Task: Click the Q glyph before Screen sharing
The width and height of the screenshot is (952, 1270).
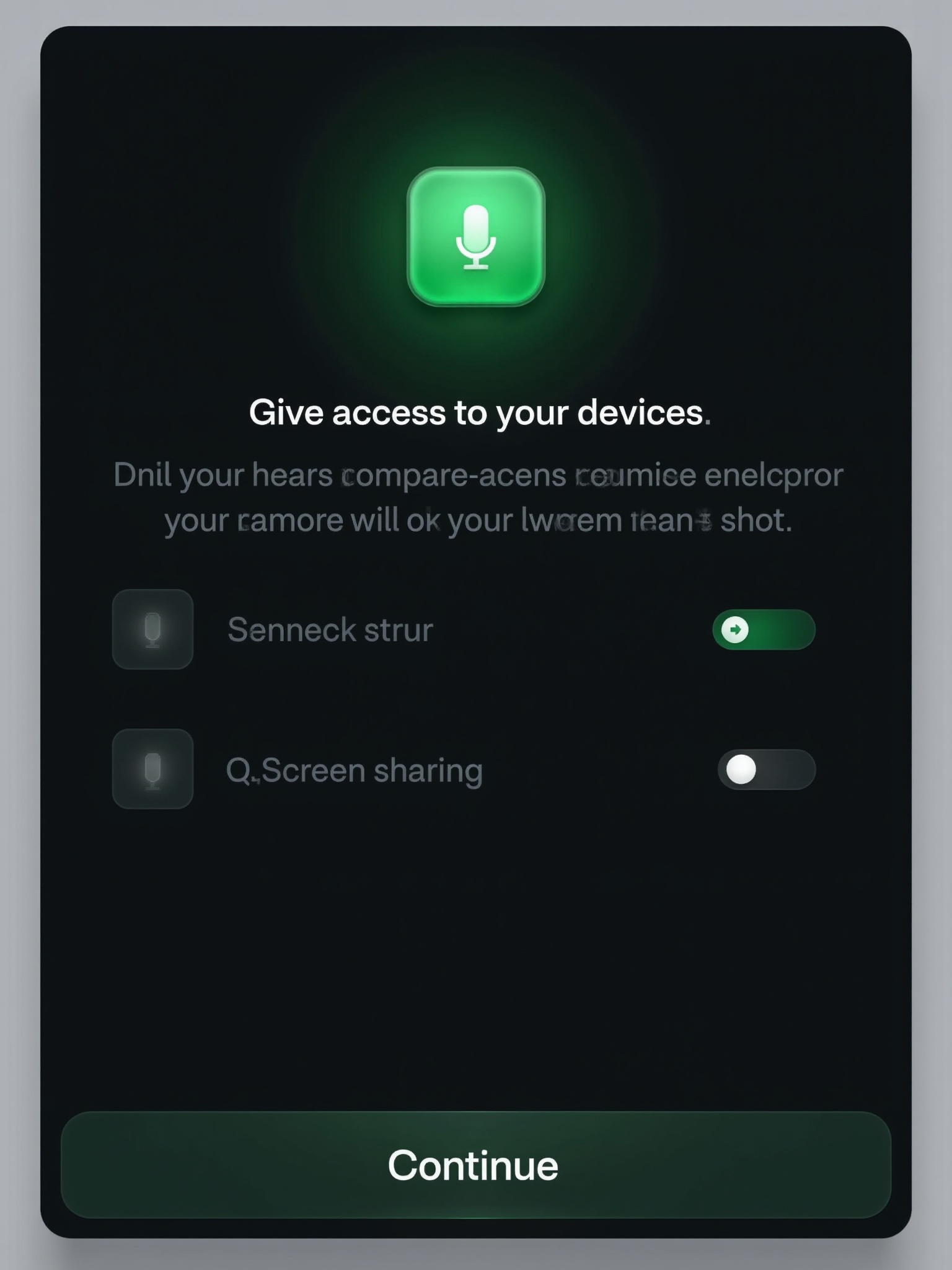Action: (x=239, y=771)
